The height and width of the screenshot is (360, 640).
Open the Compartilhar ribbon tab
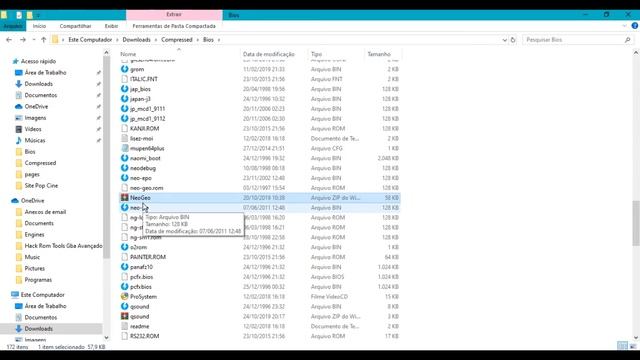pos(75,26)
